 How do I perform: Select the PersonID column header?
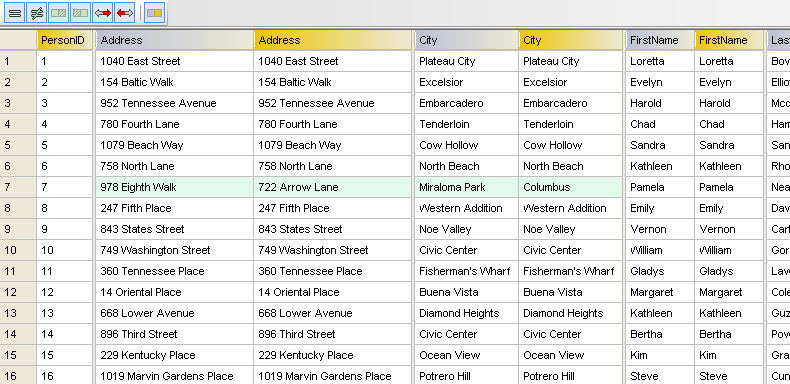point(64,40)
